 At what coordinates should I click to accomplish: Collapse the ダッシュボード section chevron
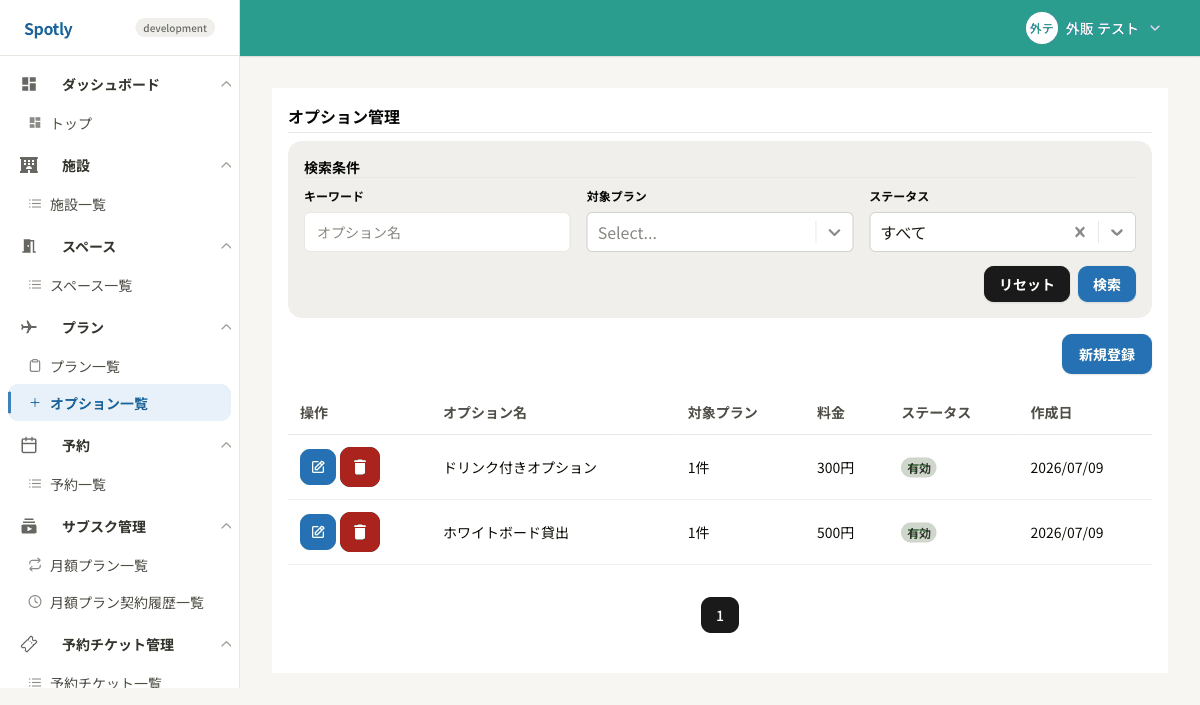[226, 84]
